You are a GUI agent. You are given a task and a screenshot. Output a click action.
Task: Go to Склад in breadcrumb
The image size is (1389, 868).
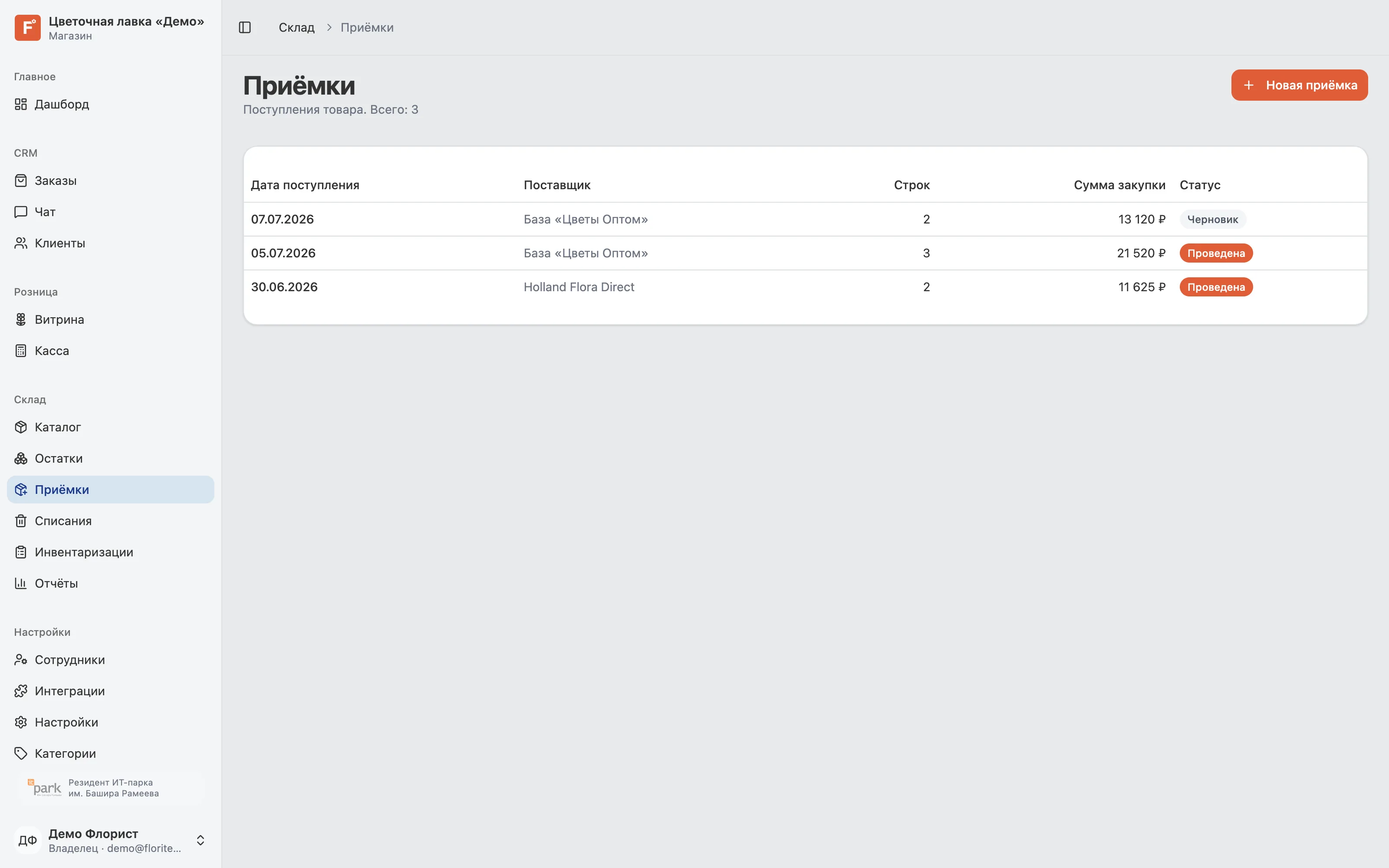(x=296, y=27)
